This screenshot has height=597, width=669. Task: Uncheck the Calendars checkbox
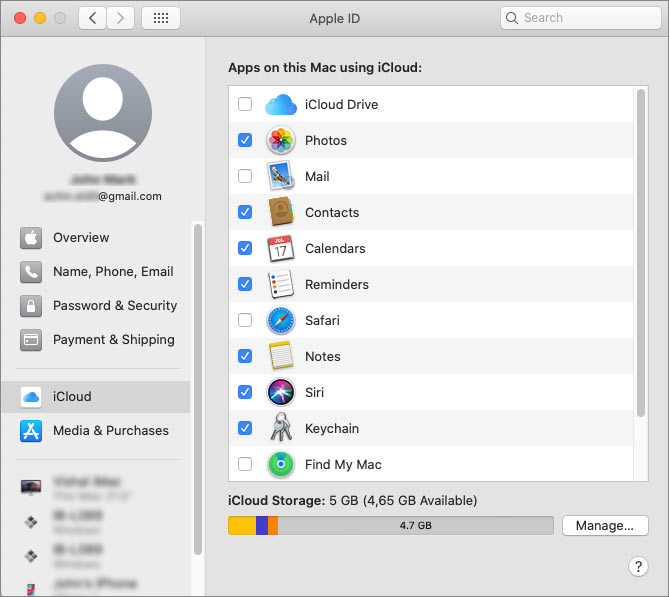pyautogui.click(x=245, y=248)
